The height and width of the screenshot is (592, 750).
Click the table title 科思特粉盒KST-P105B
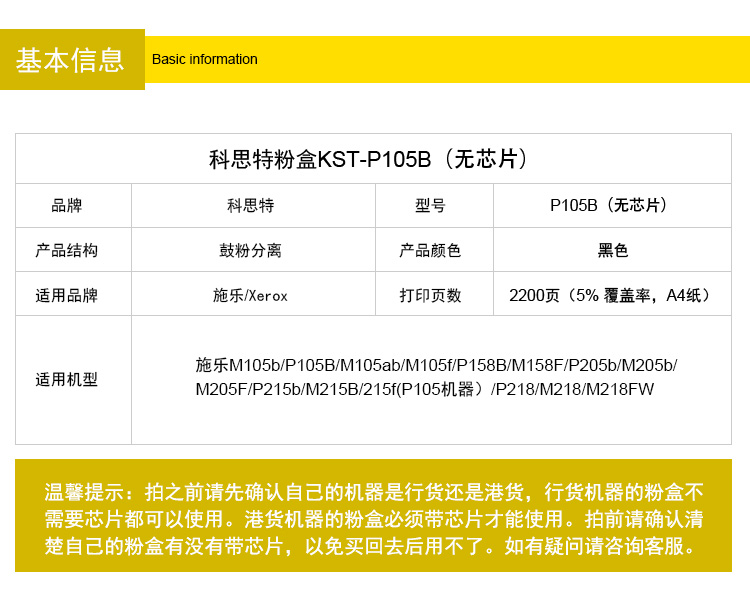click(368, 159)
